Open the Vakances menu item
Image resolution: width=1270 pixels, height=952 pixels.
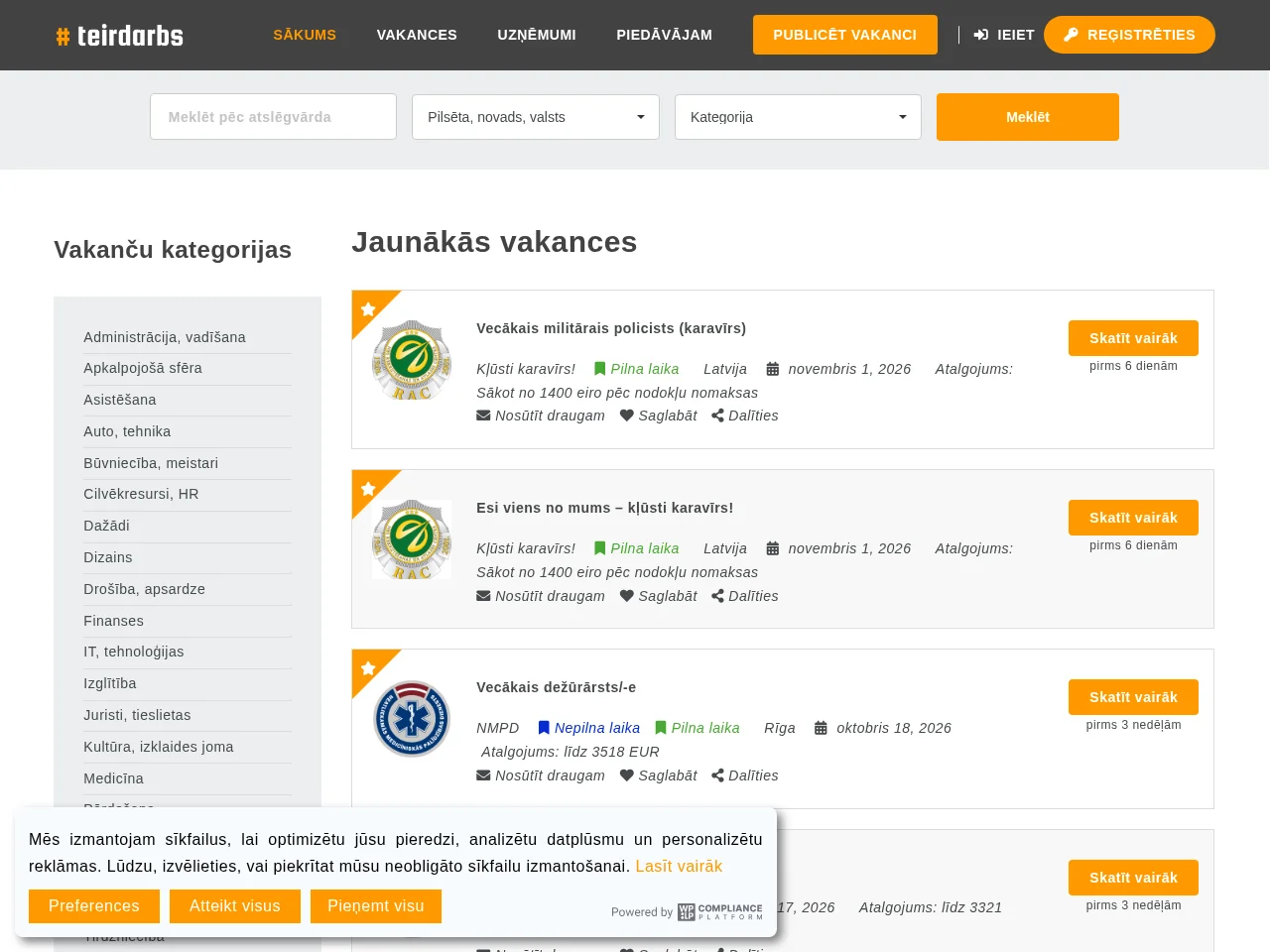pos(417,35)
